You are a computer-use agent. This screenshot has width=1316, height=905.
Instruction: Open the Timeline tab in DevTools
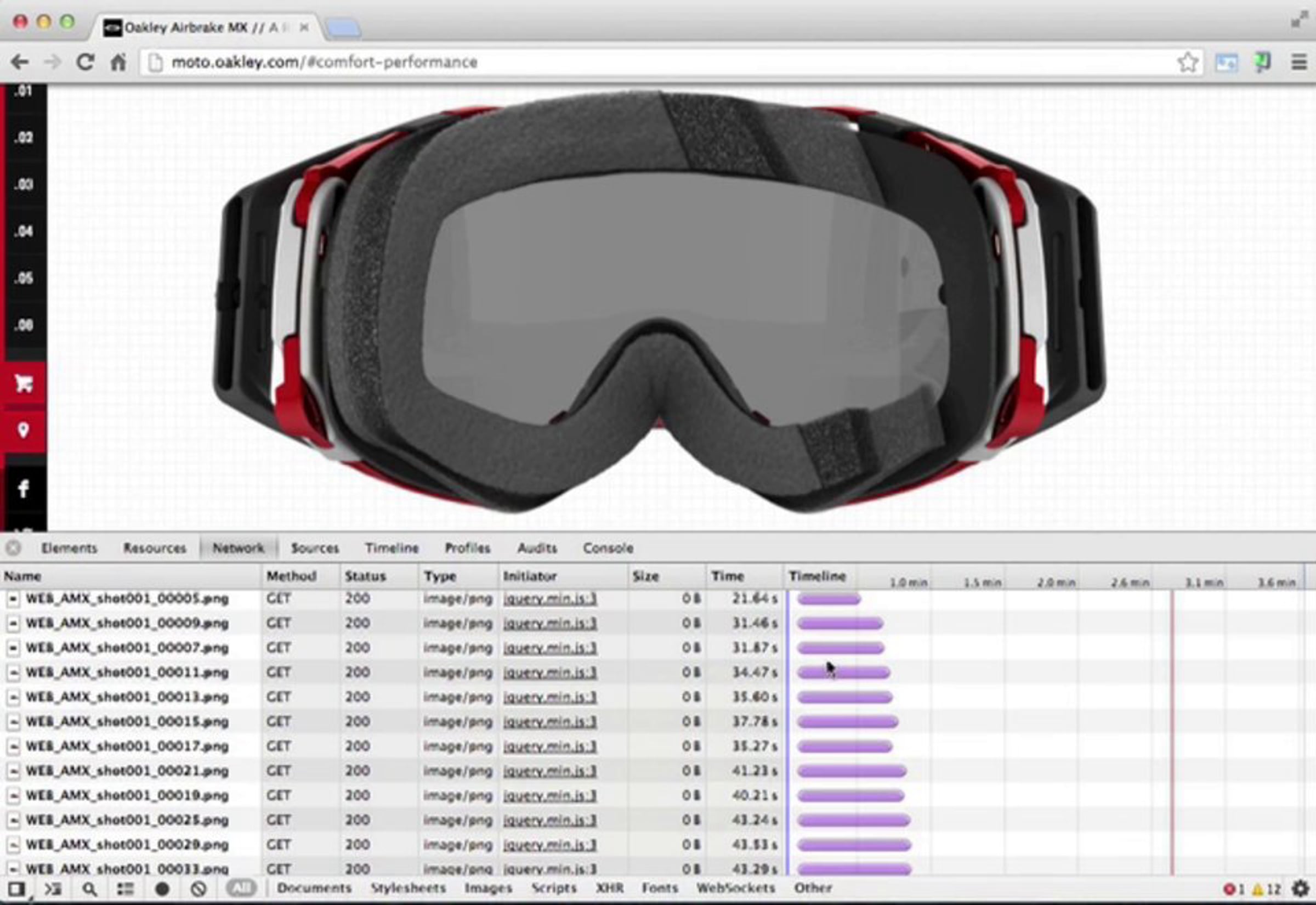click(392, 548)
